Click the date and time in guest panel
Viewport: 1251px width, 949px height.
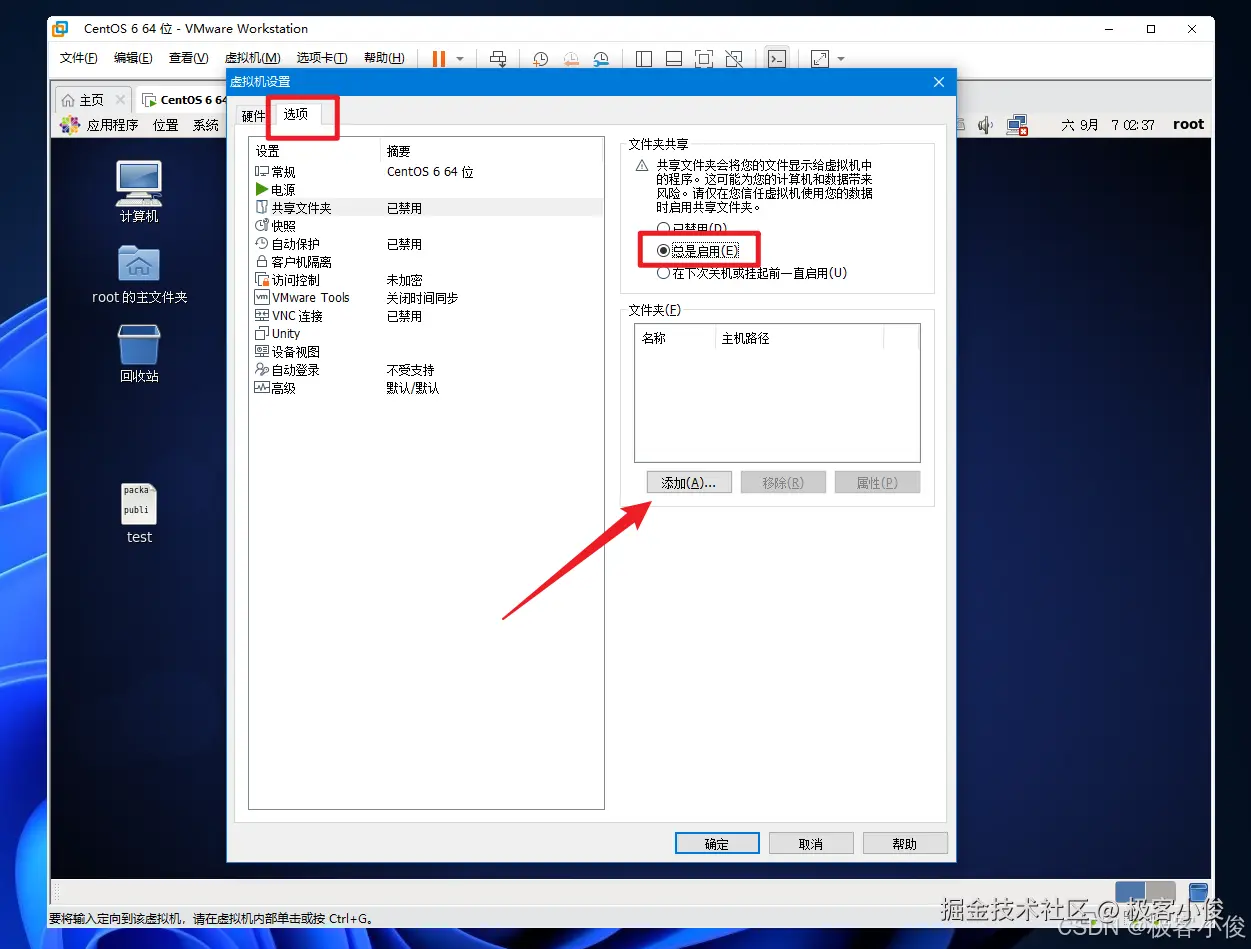[x=1108, y=125]
